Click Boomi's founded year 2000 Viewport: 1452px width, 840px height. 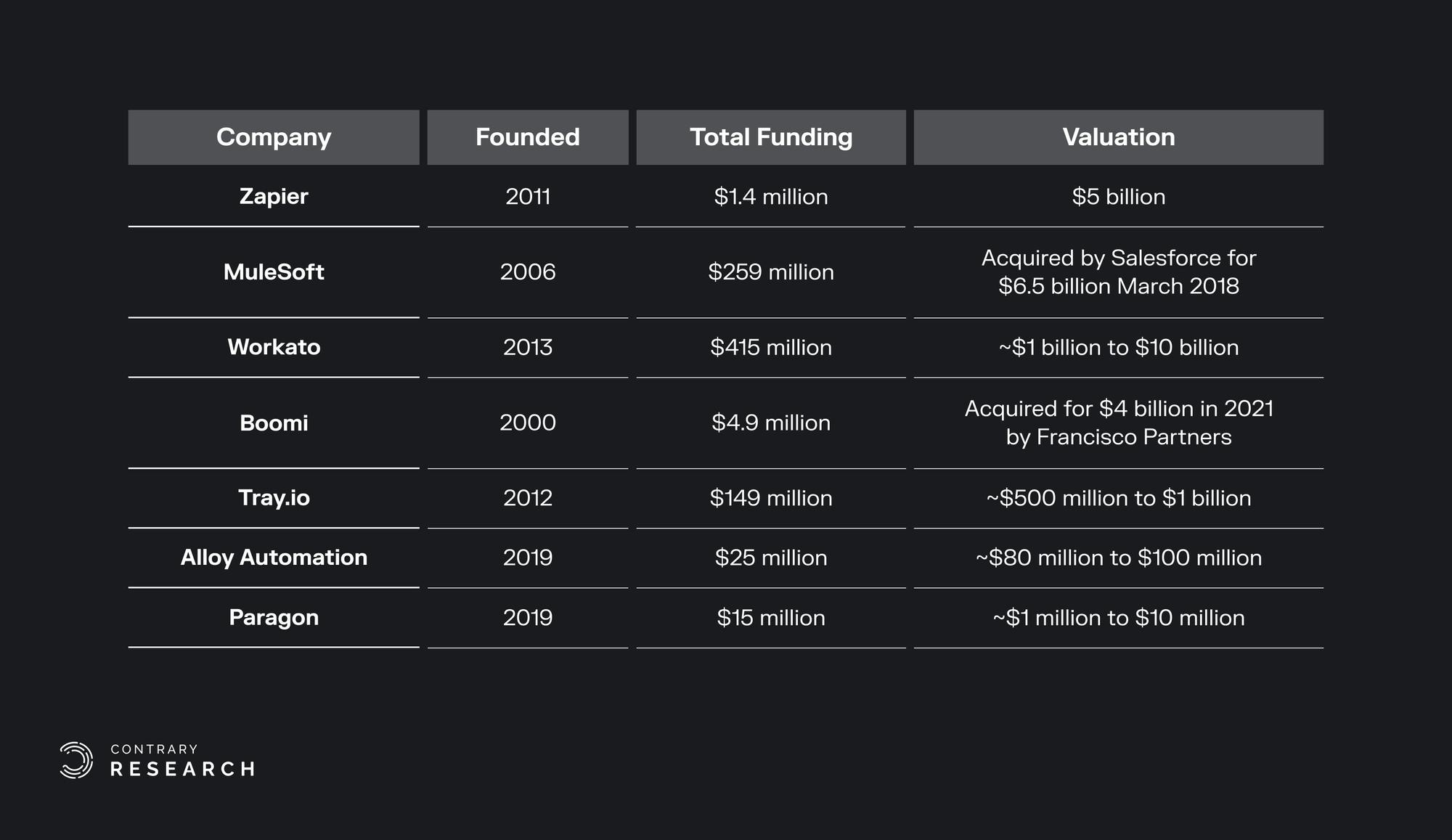[528, 423]
